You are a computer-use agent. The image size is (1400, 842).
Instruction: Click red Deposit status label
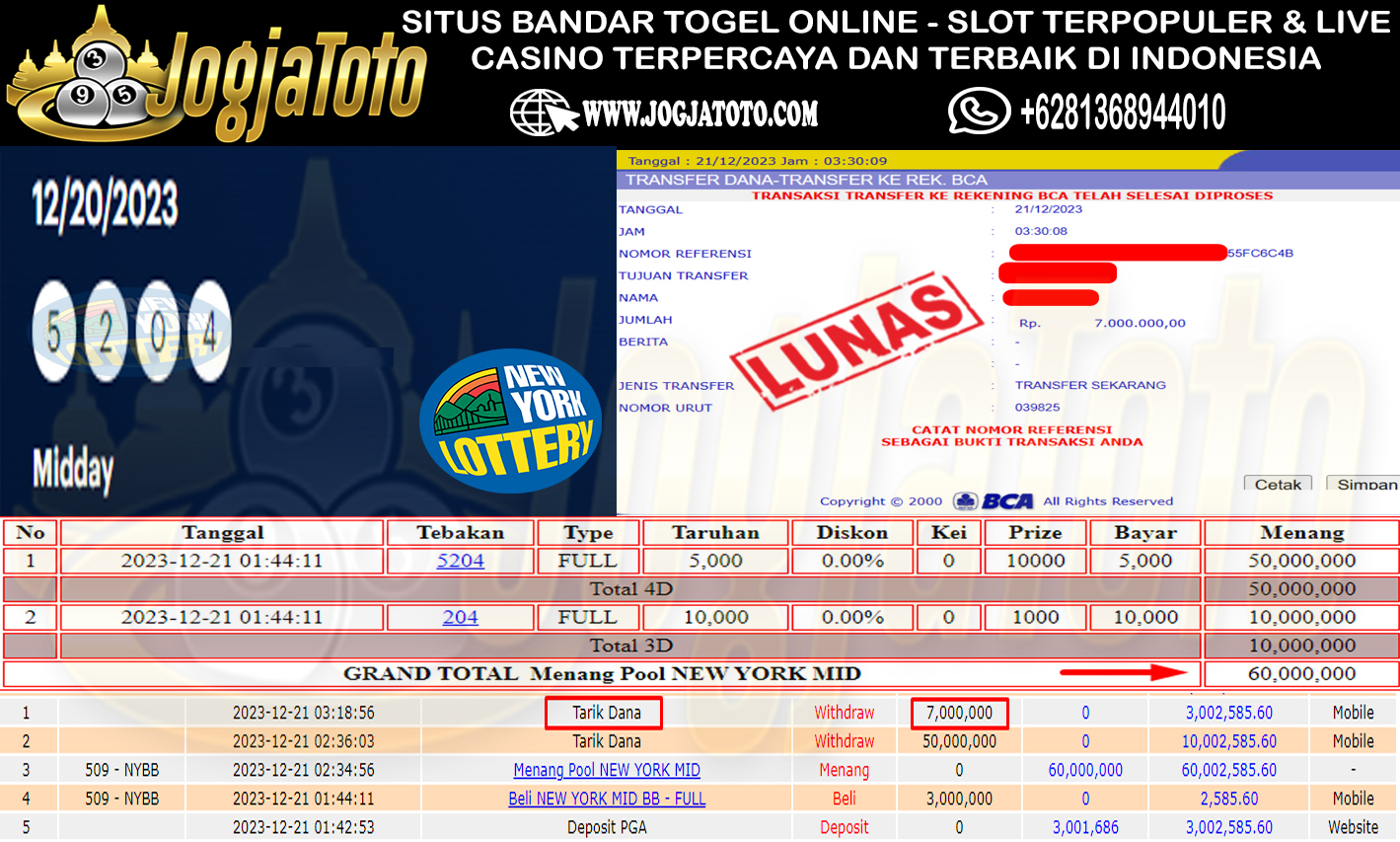coord(845,827)
